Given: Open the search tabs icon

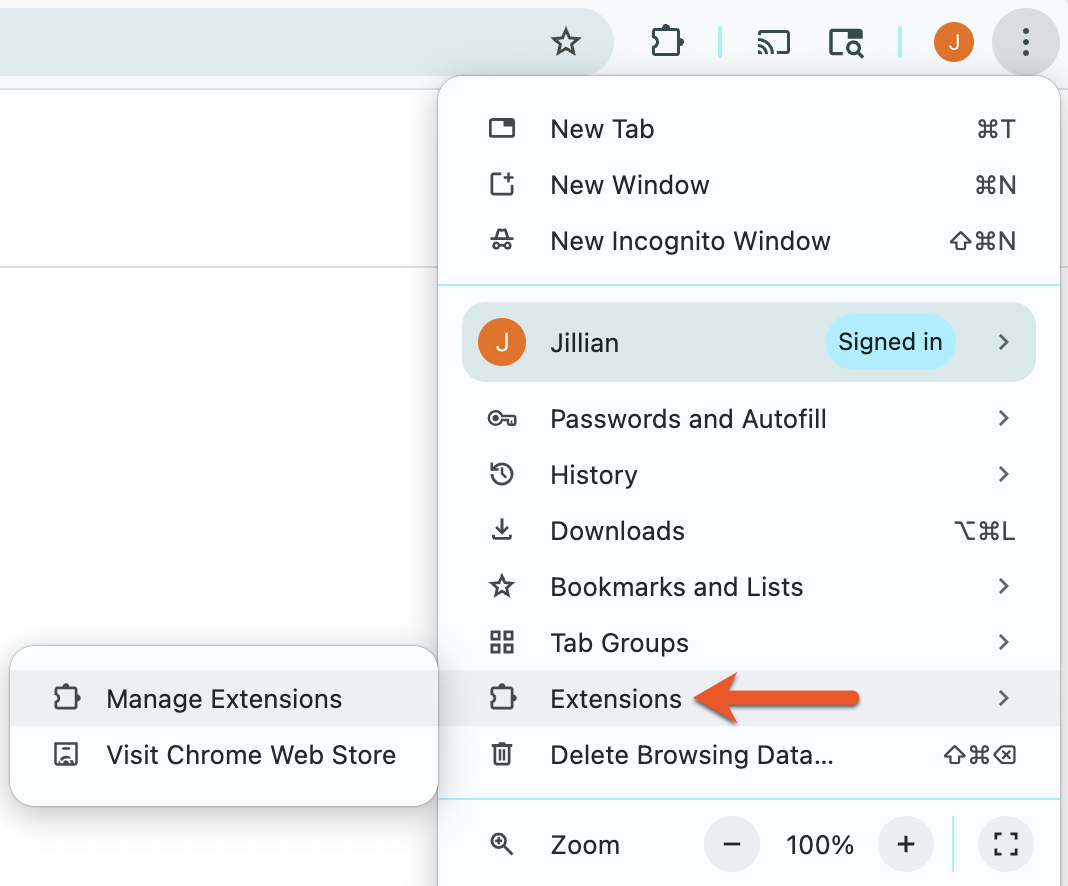Looking at the screenshot, I should coord(846,42).
